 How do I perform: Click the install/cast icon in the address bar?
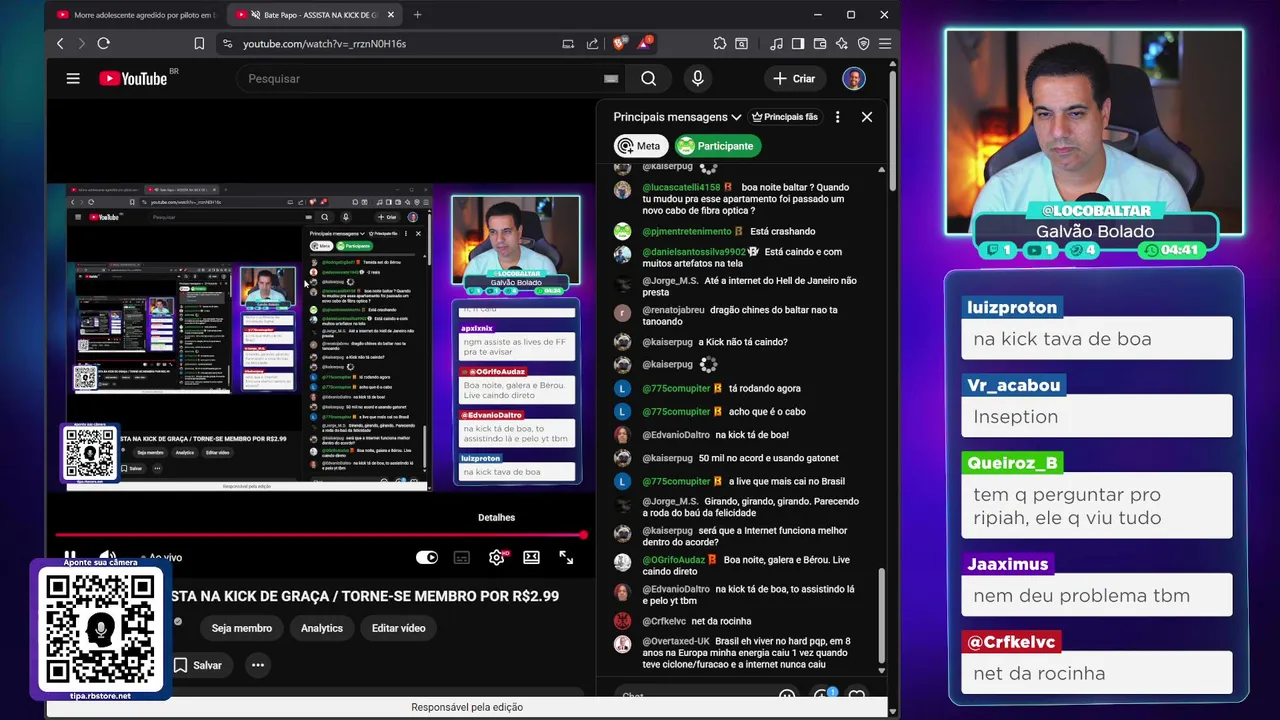(x=568, y=44)
